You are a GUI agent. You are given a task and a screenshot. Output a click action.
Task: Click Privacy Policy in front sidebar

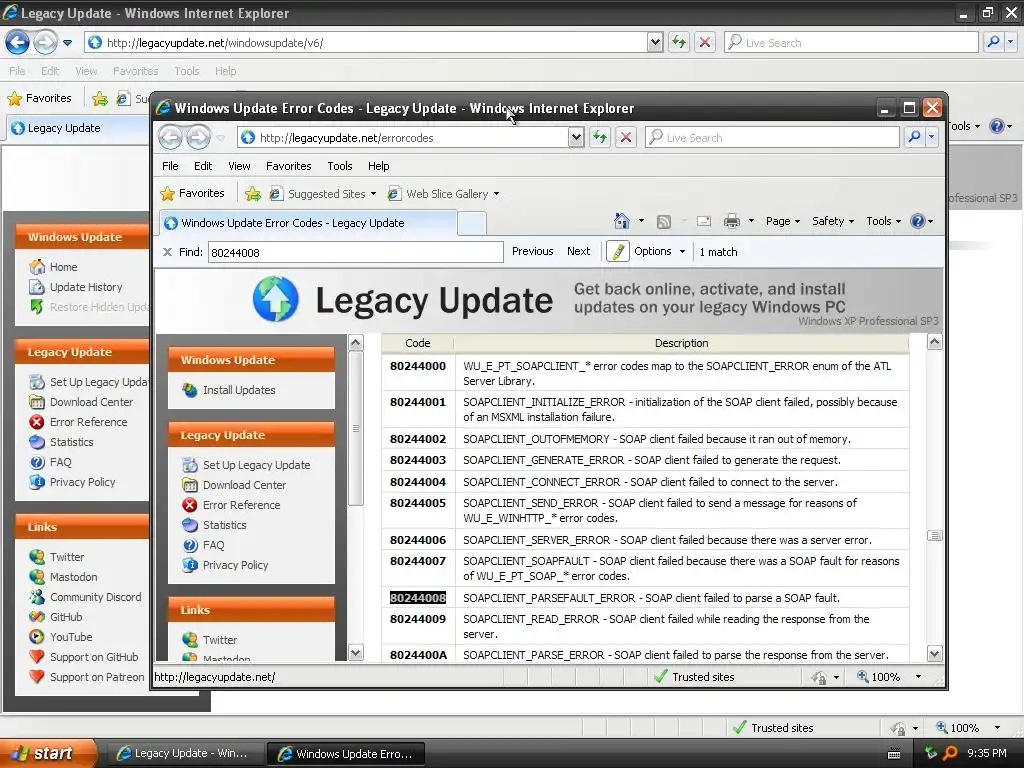pos(235,566)
